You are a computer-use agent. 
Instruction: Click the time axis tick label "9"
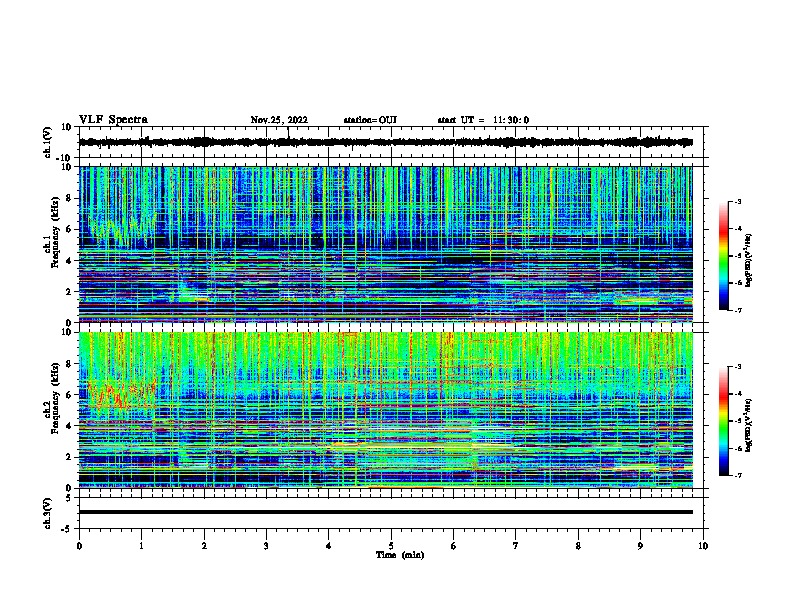[x=640, y=546]
